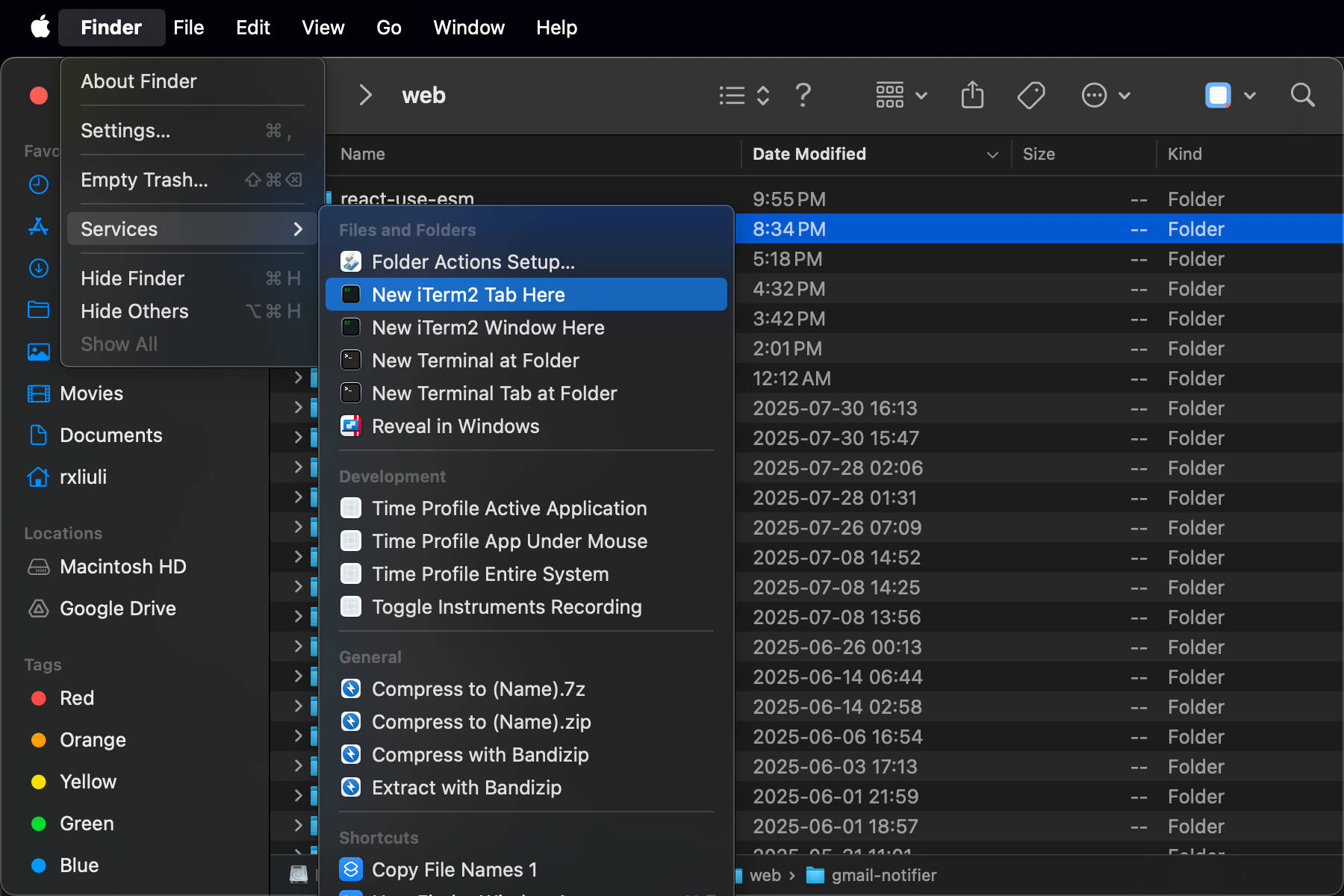Screen dimensions: 1344x896
Task: Select the row modified 2025-07-30 16:13
Action: point(1039,408)
